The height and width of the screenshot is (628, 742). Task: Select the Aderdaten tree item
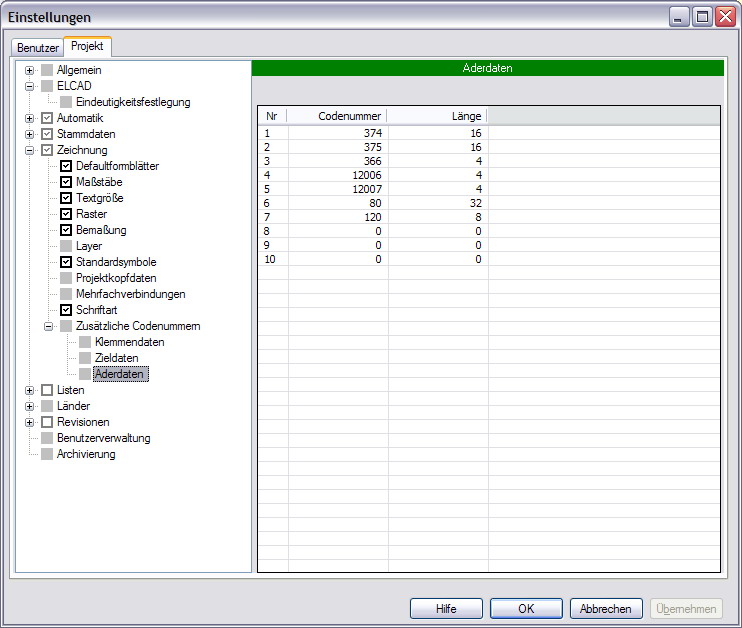(121, 374)
